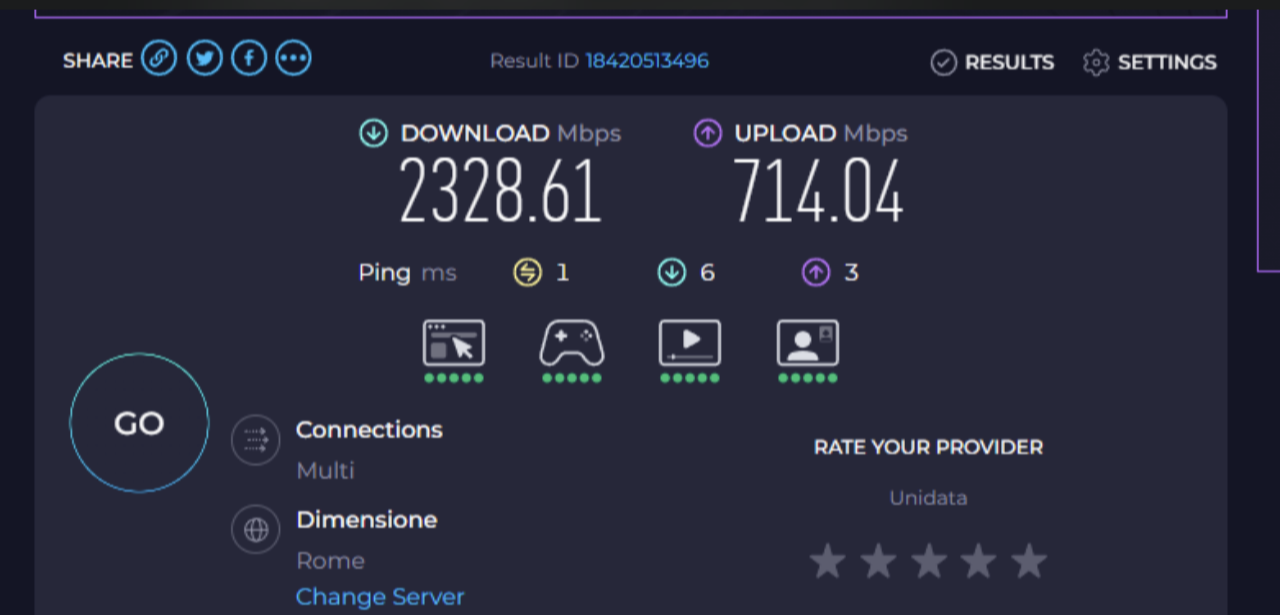Click the download arrow icon beside DOWNLOAD
The width and height of the screenshot is (1280, 615).
tap(373, 133)
